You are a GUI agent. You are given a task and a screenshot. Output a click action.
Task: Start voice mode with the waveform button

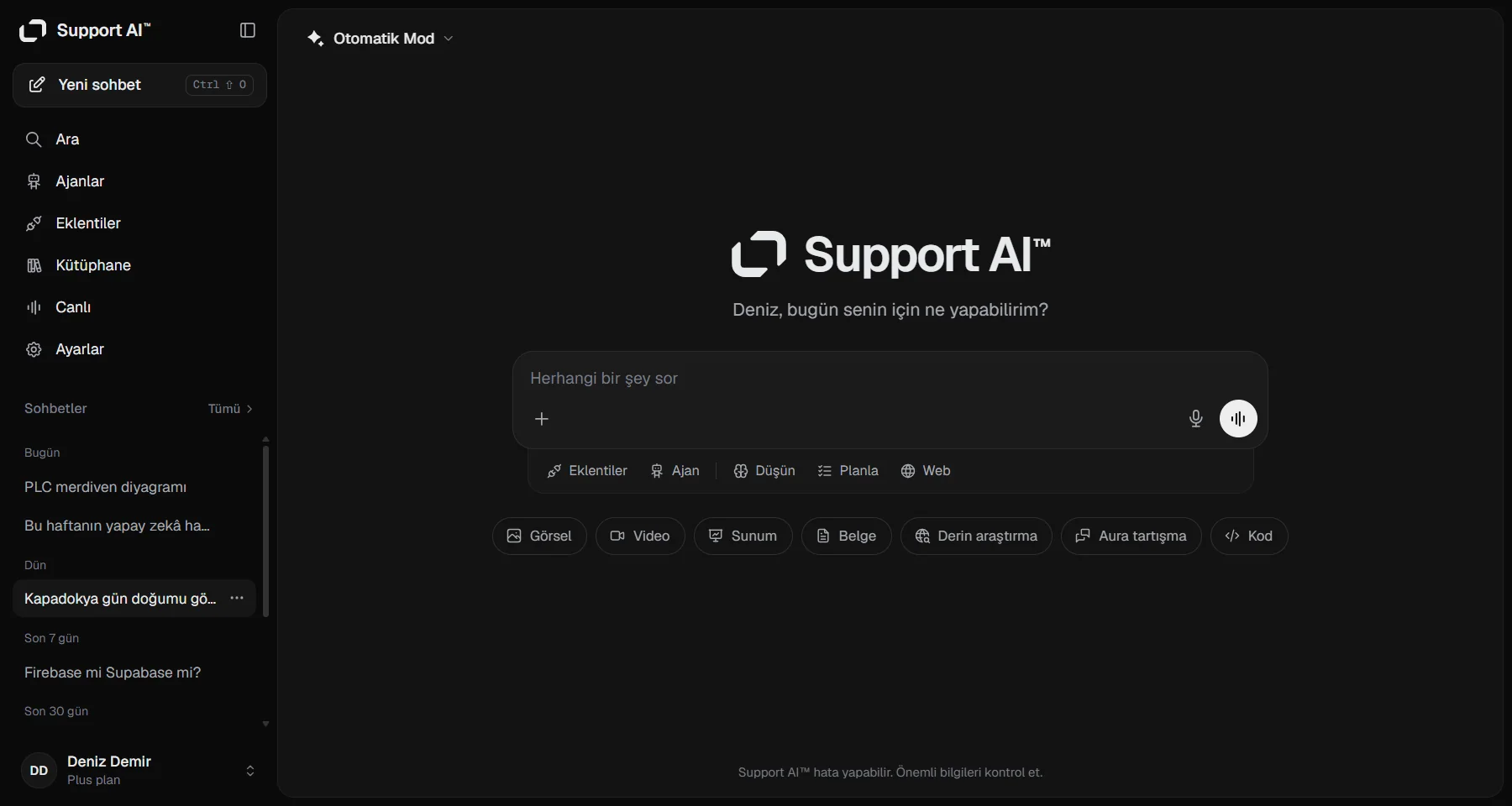[x=1238, y=419]
